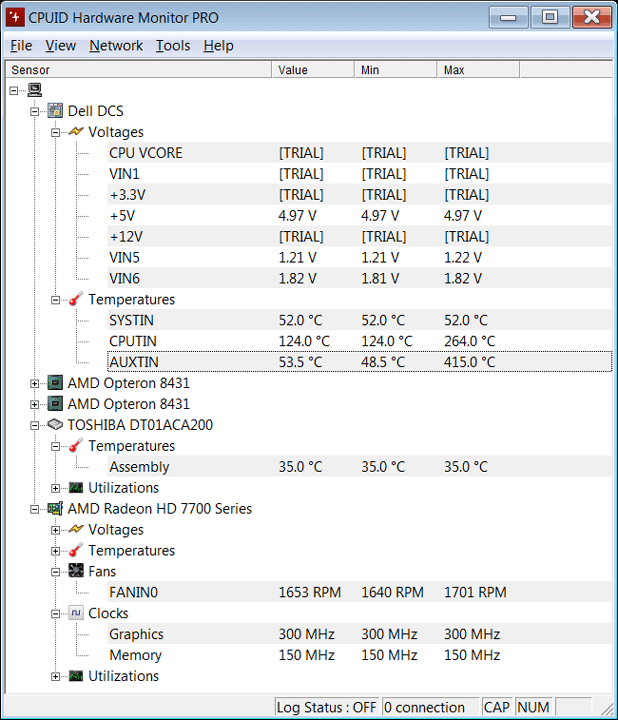Click the thermometer icon beside Dell DCS Temperatures
Screen dimensions: 618x720
(76, 300)
